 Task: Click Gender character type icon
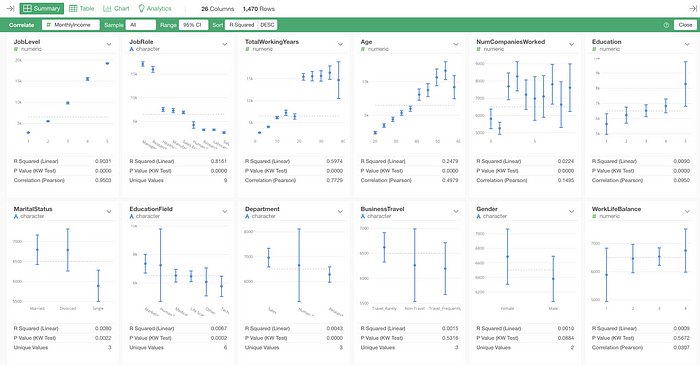point(479,216)
